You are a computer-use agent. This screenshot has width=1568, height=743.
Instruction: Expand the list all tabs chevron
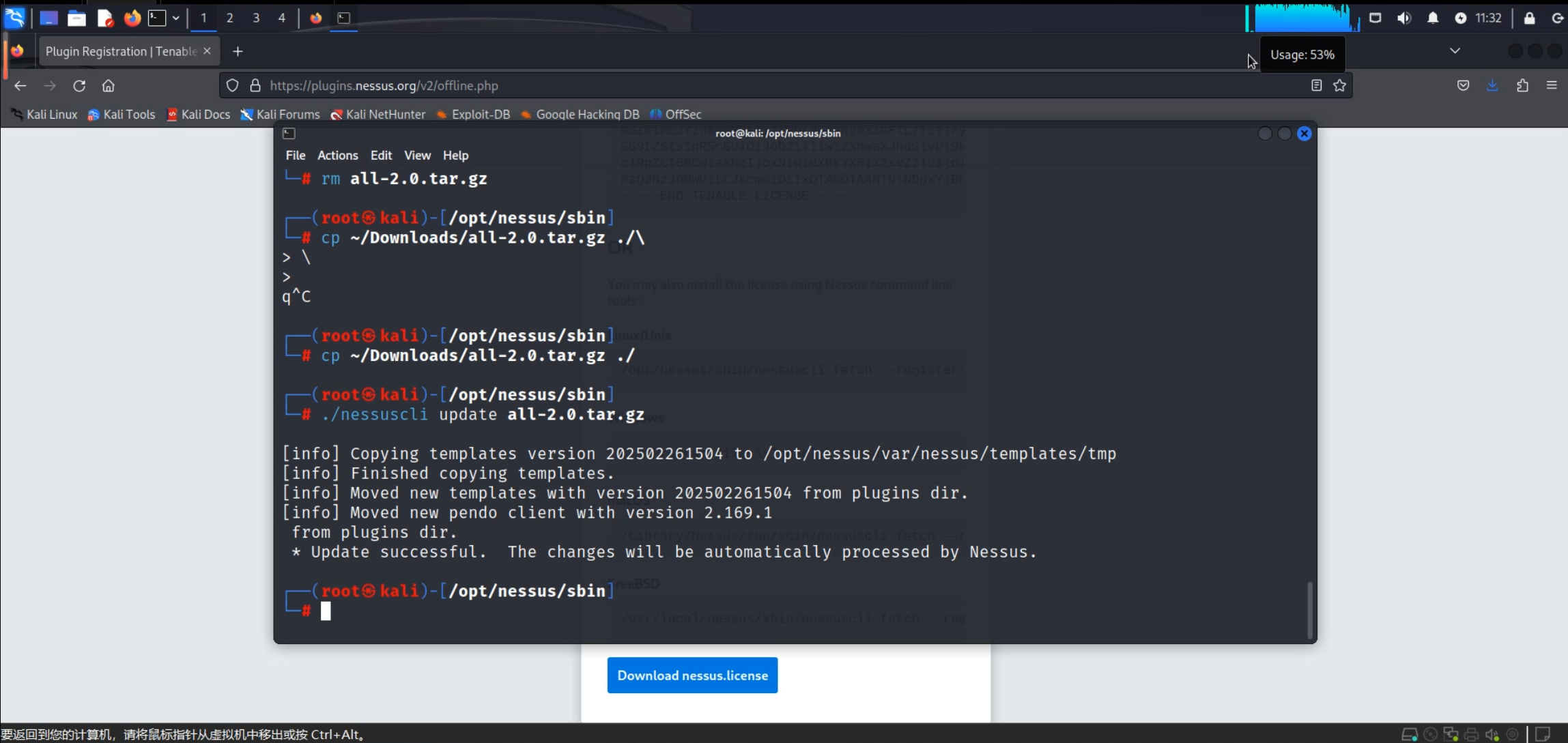(1455, 51)
